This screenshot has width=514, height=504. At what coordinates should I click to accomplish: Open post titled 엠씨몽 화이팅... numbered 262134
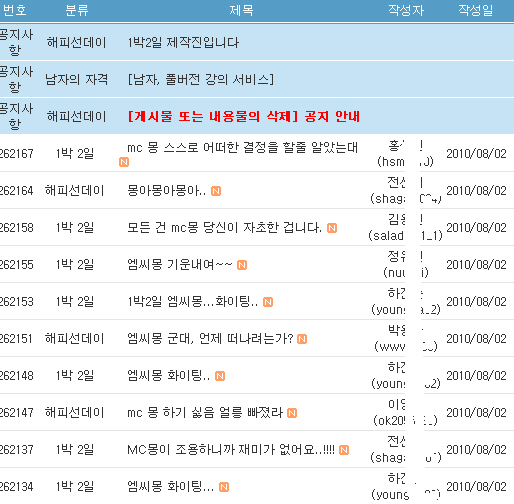pyautogui.click(x=170, y=487)
